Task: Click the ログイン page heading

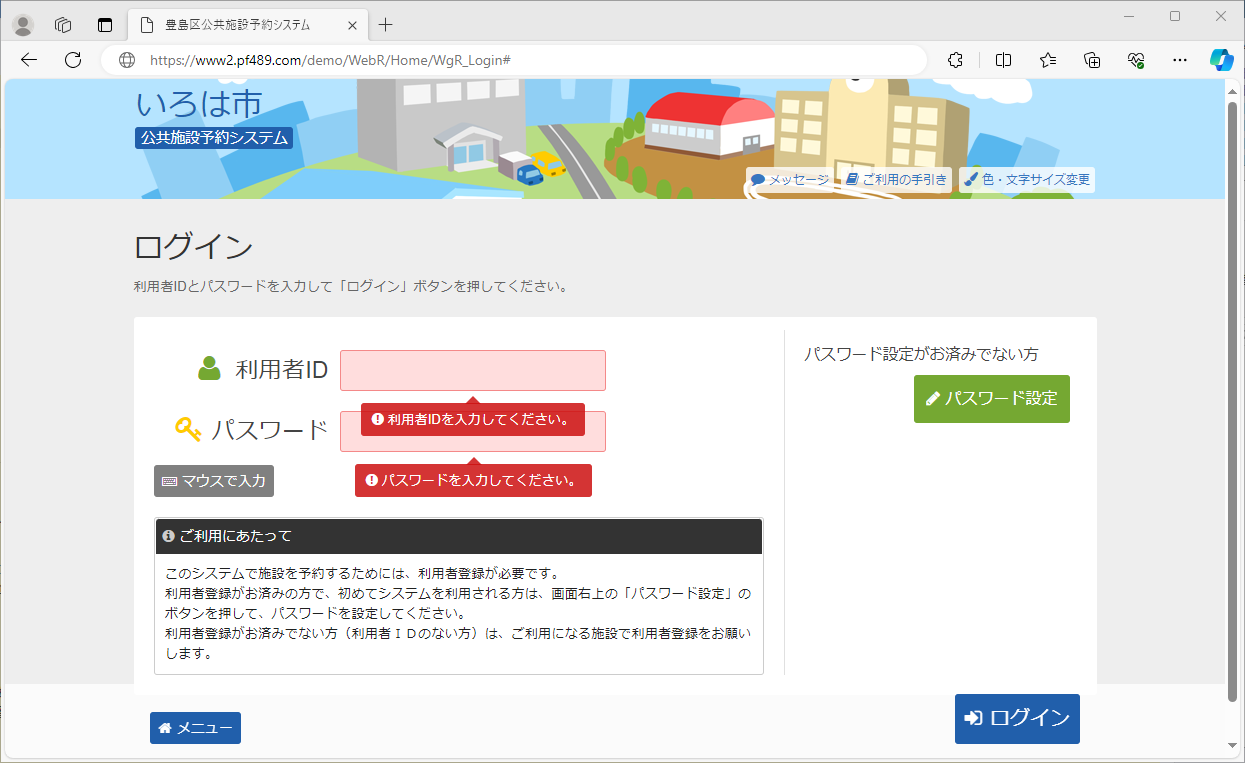Action: (193, 246)
